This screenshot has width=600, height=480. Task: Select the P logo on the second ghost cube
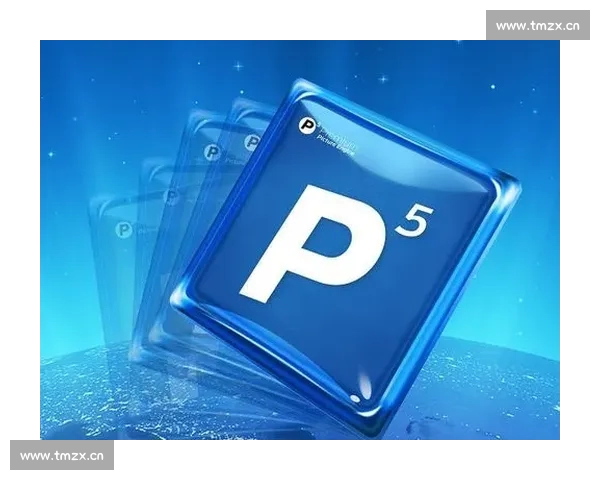[x=211, y=153]
